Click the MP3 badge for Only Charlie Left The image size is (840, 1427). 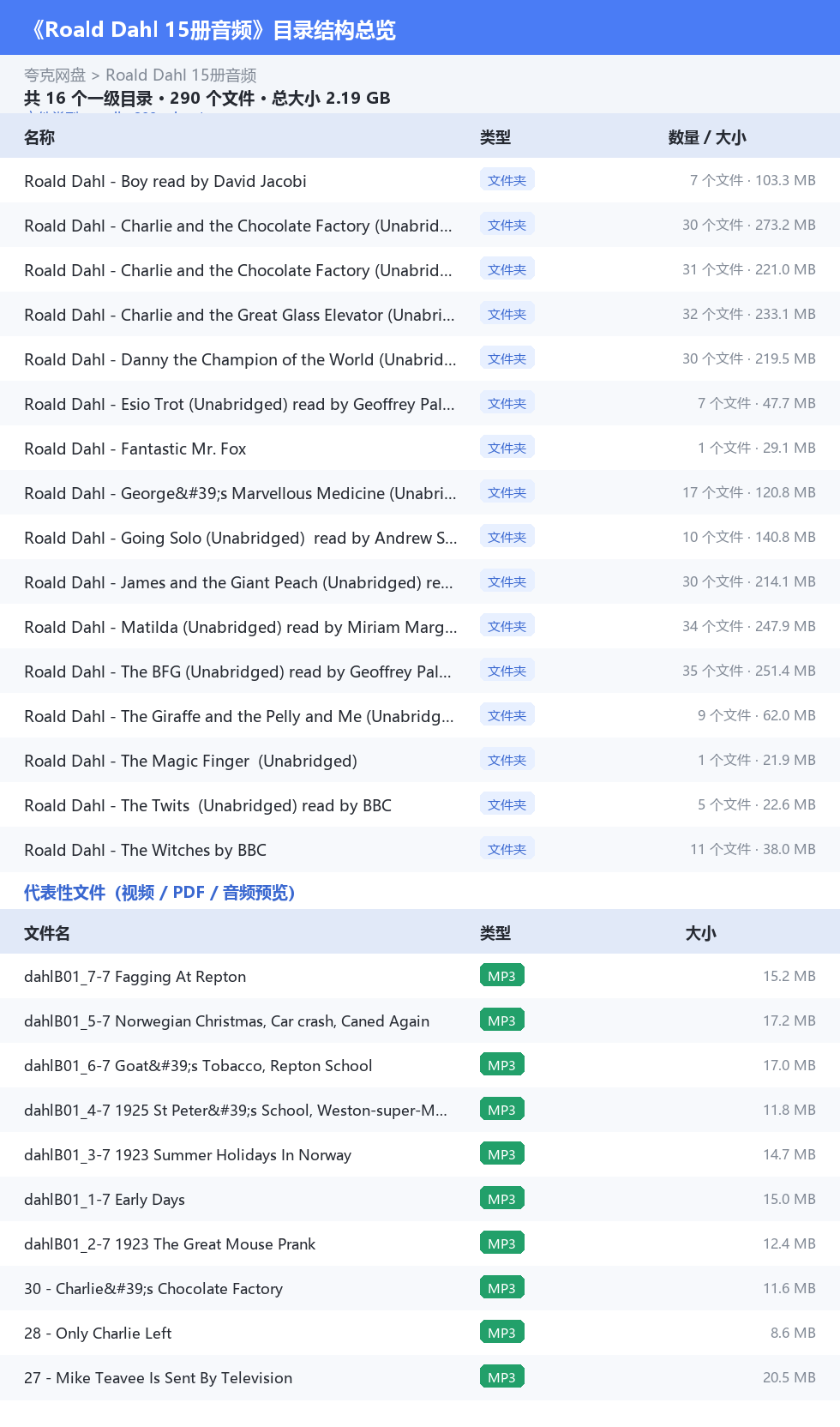(x=502, y=1333)
